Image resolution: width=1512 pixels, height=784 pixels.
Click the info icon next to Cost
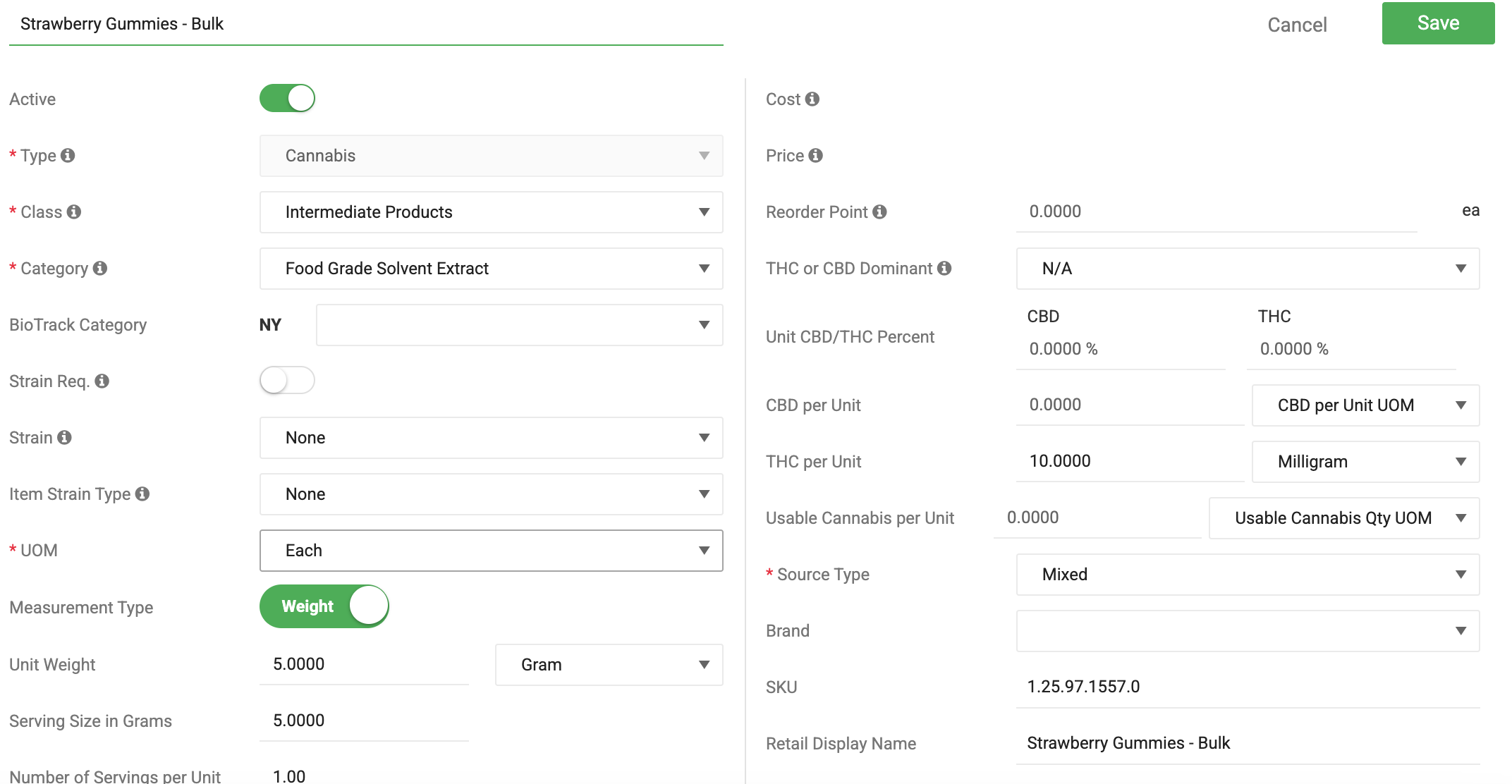(812, 99)
